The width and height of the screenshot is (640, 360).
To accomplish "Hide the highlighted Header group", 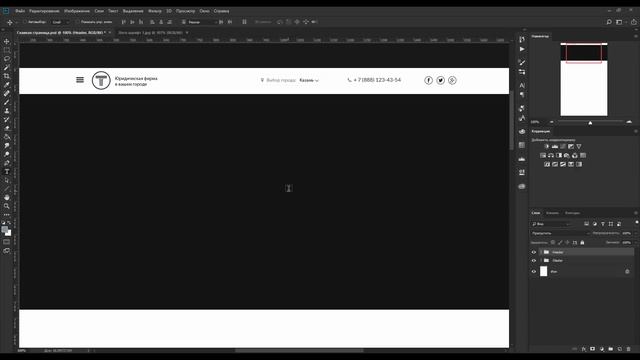I will [x=533, y=252].
